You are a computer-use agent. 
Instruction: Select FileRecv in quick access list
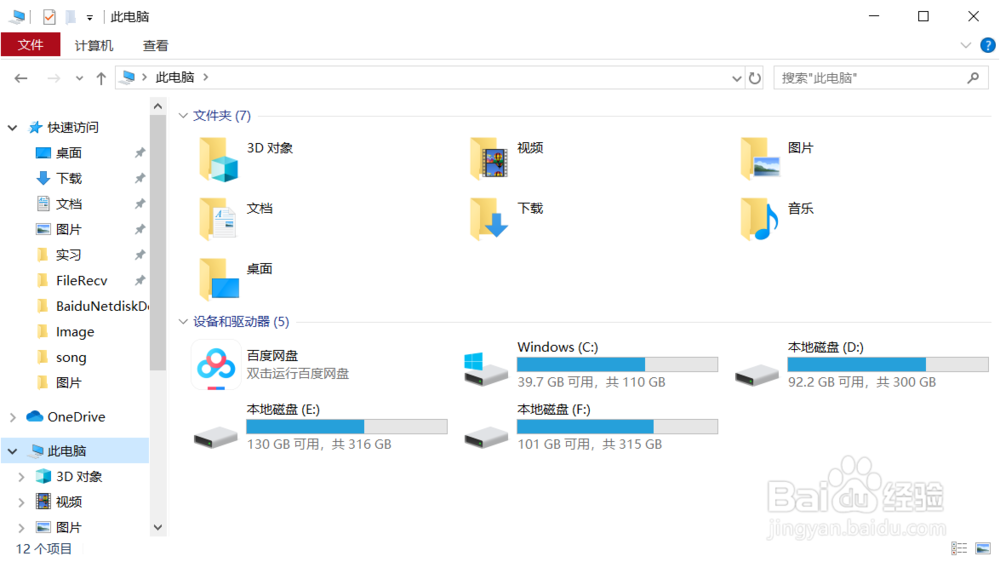click(x=81, y=281)
